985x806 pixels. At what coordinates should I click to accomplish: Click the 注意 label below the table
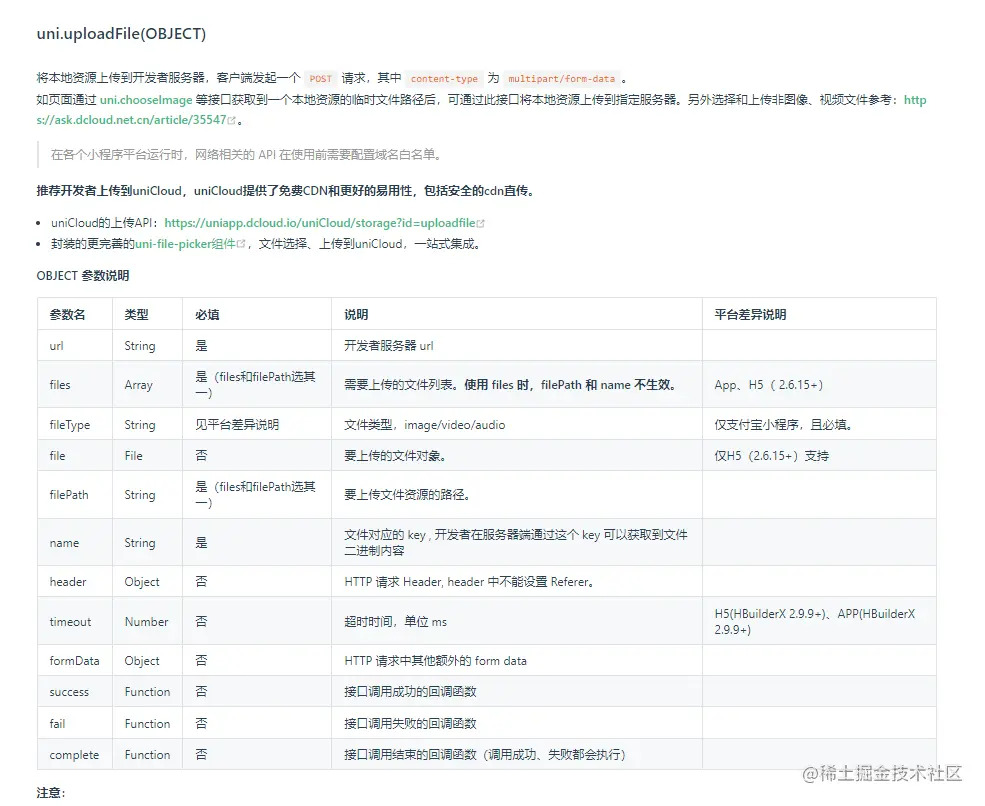click(51, 793)
